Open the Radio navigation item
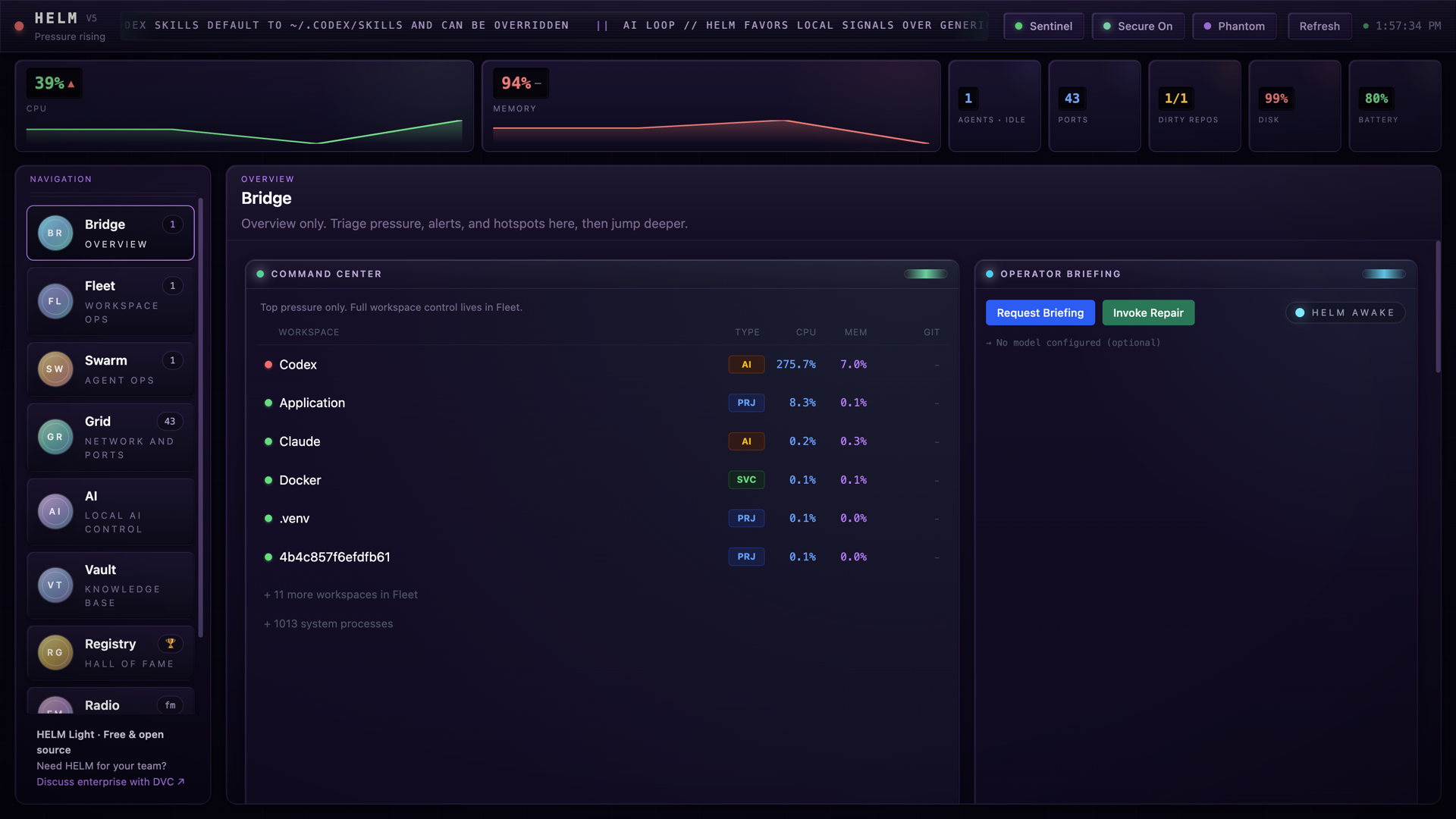 (x=111, y=701)
